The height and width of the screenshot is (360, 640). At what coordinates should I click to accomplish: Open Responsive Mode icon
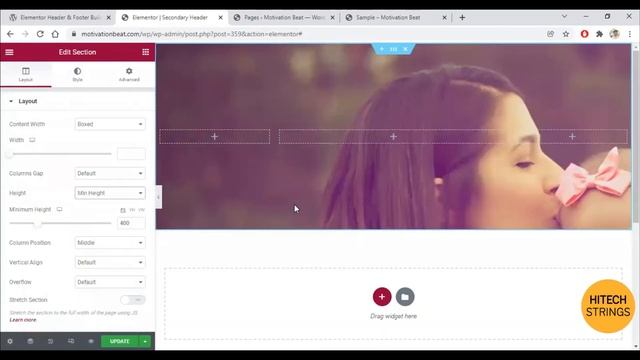pos(71,341)
